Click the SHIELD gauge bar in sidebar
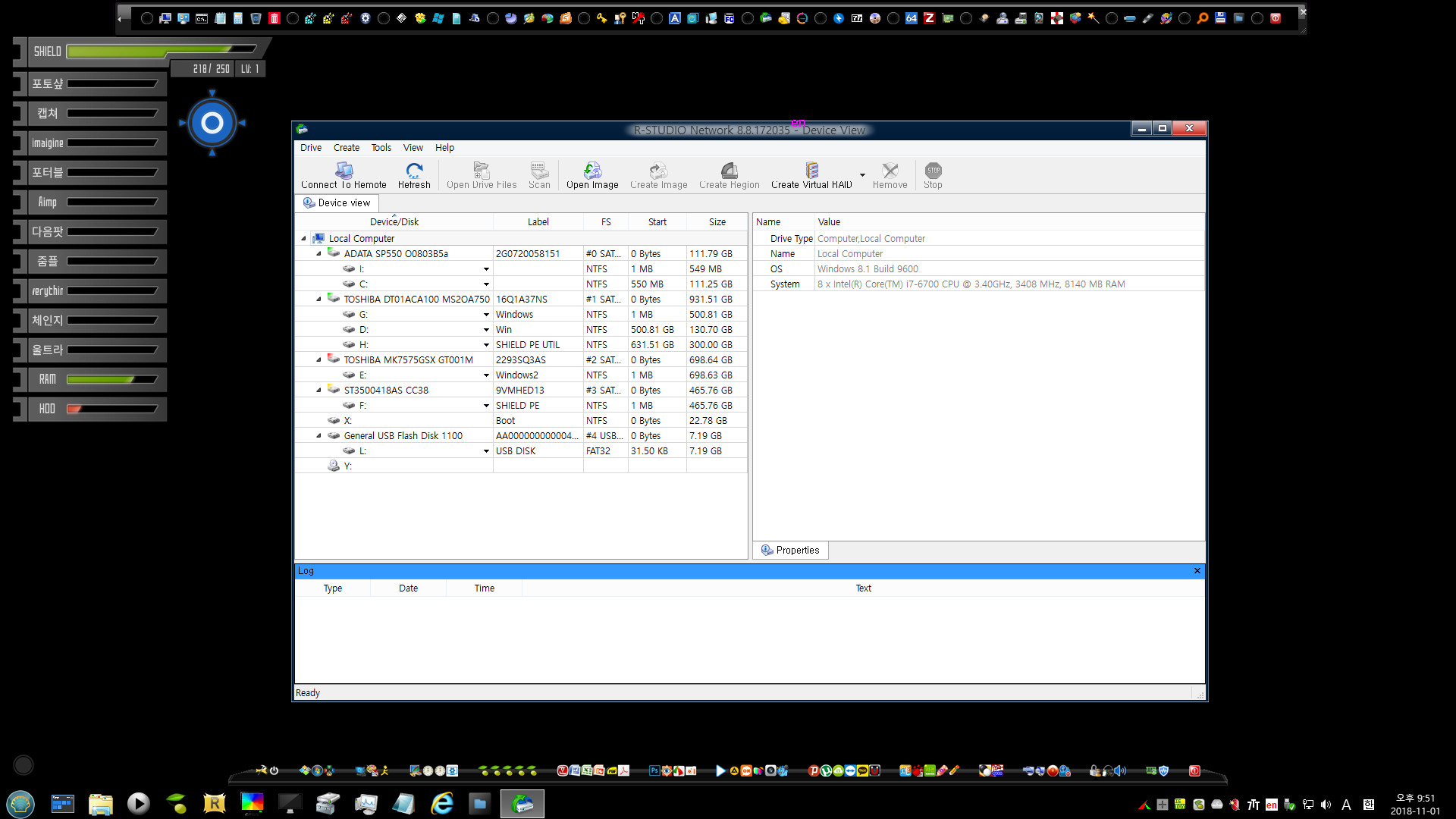Screen dimensions: 1456x819 (x=162, y=52)
